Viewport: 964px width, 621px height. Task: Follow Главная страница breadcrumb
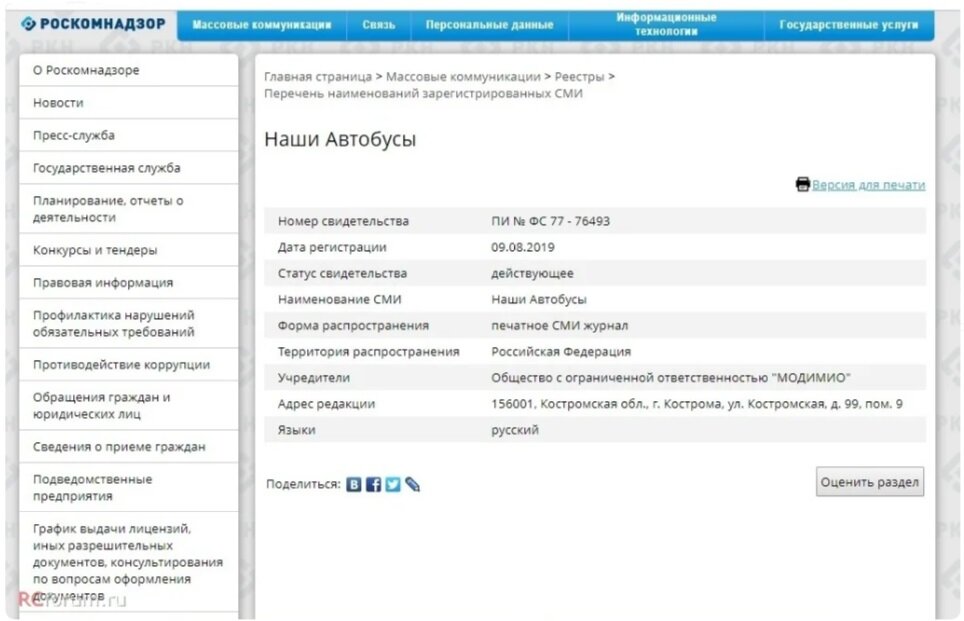(318, 77)
